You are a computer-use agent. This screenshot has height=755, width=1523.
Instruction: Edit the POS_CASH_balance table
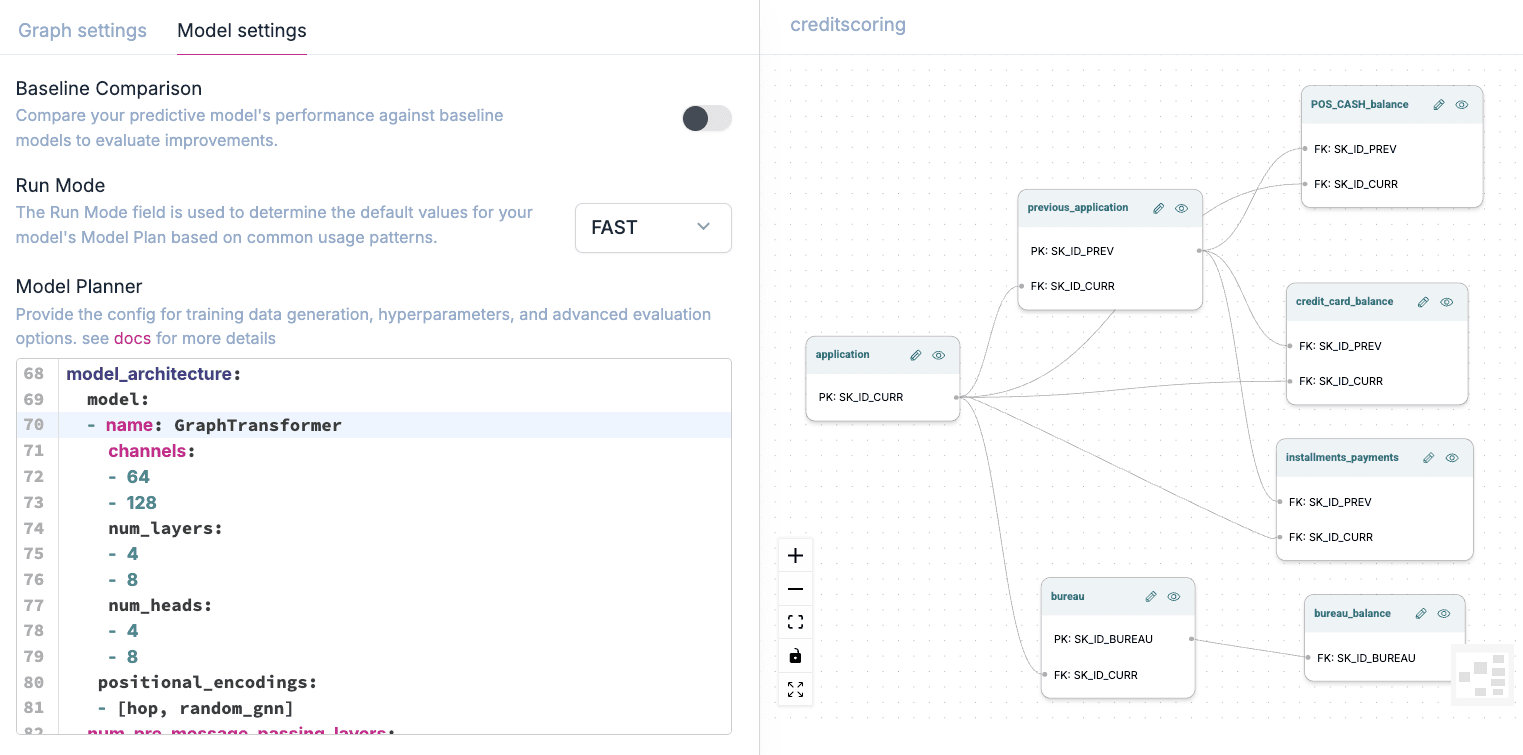pos(1439,104)
